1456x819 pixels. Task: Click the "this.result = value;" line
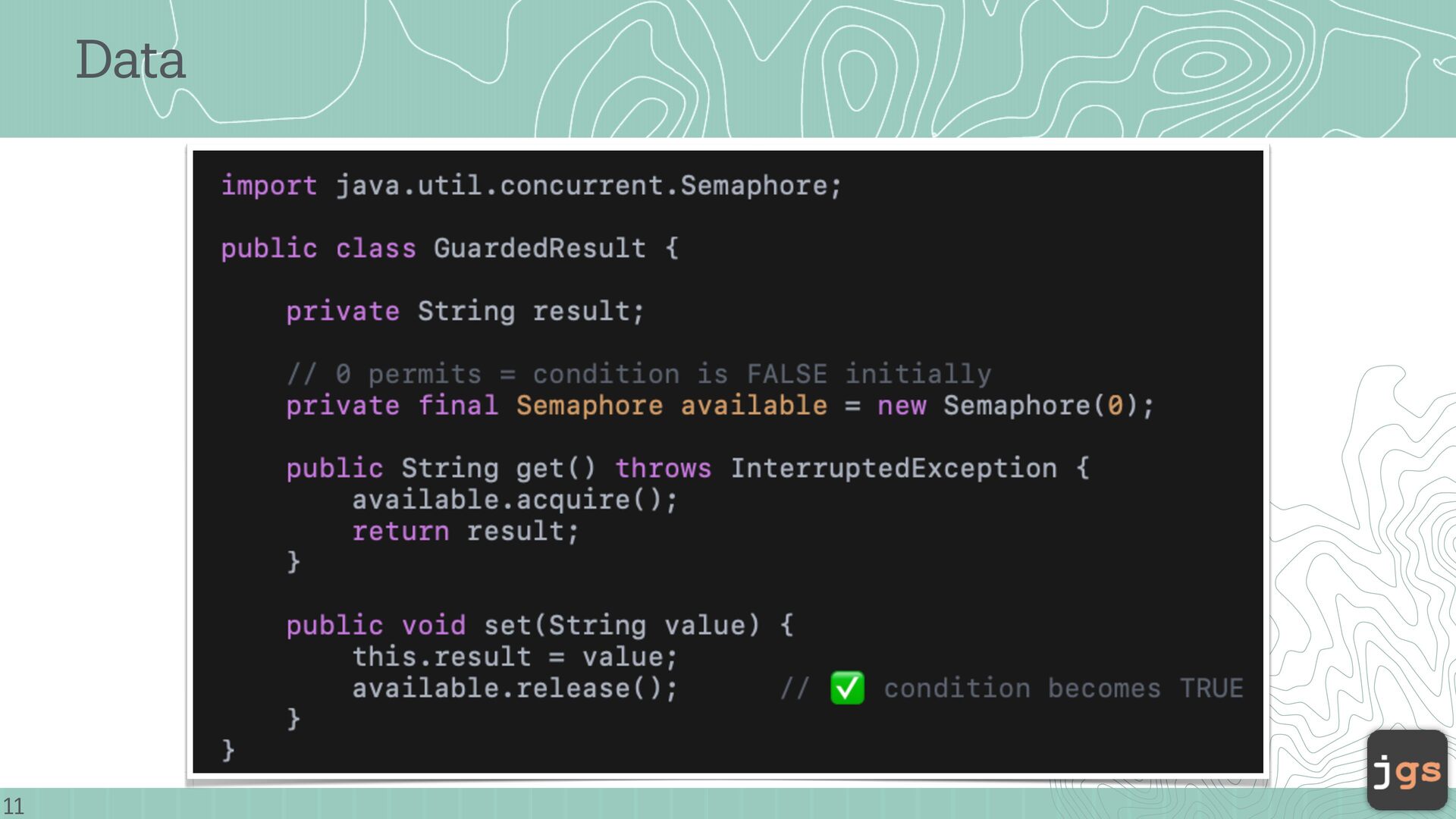[x=514, y=657]
